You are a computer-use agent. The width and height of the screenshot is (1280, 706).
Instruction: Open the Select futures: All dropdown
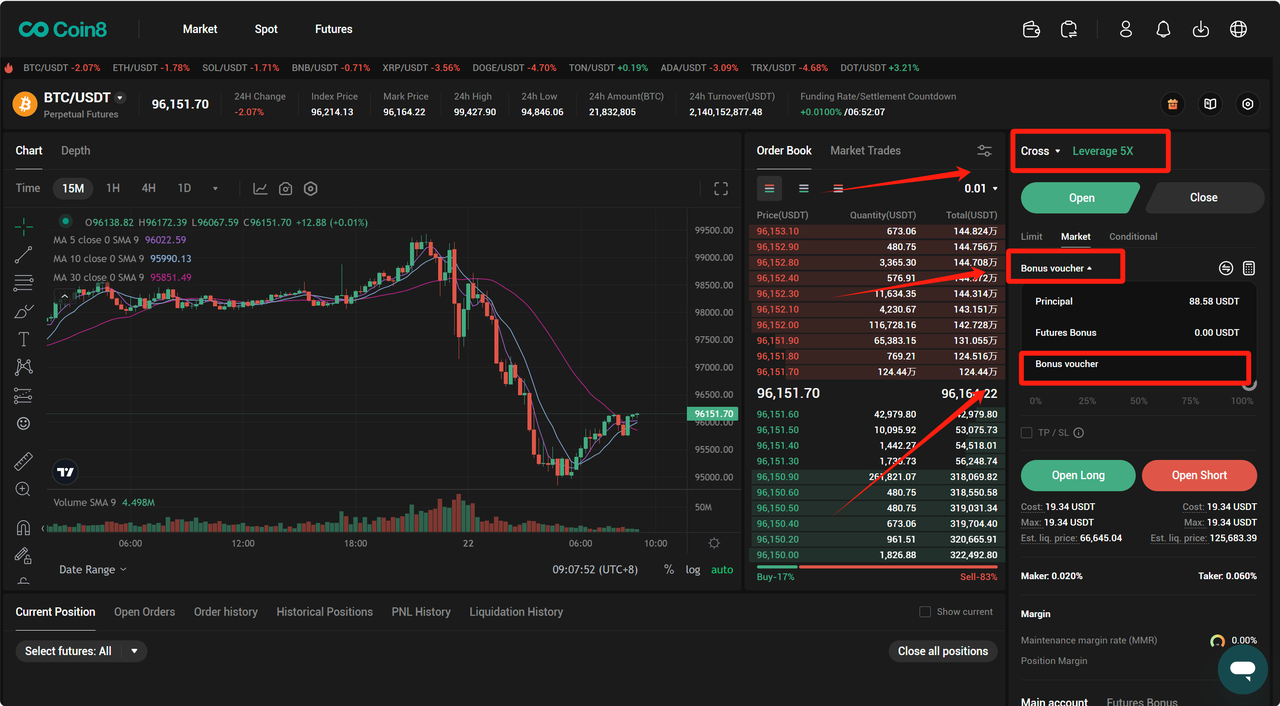coord(81,651)
